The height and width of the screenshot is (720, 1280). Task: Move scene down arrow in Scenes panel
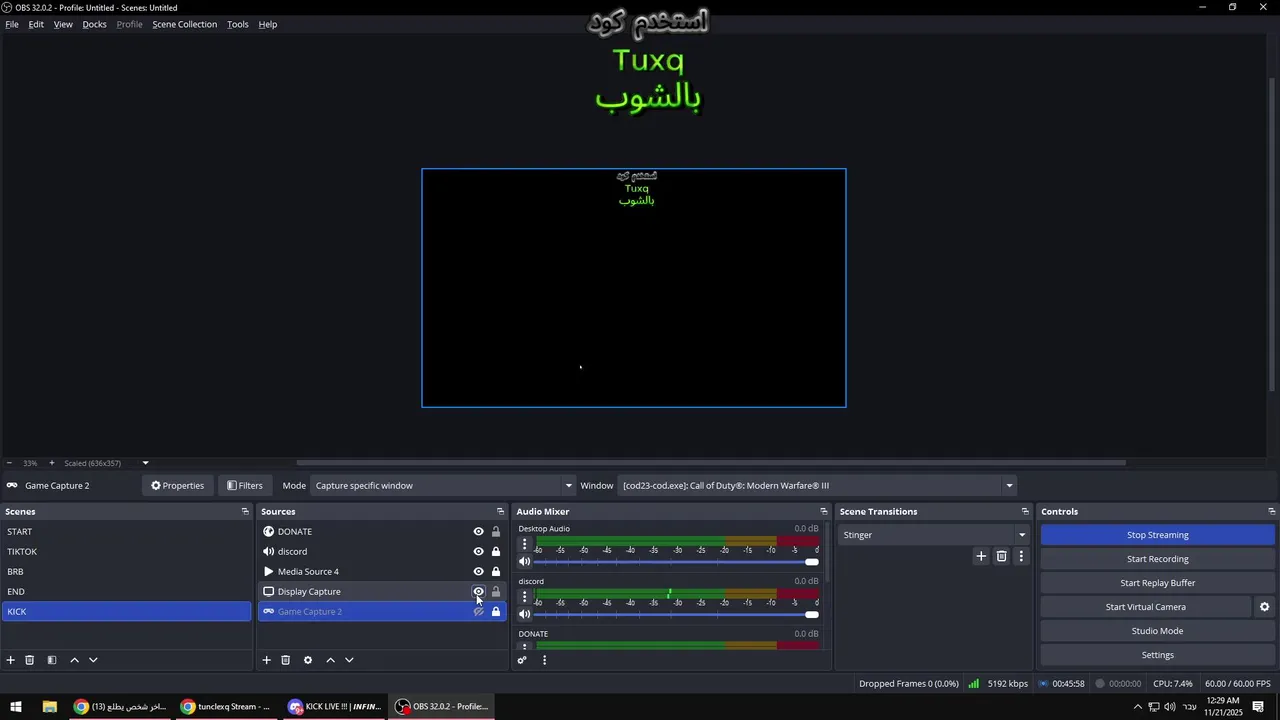[93, 660]
